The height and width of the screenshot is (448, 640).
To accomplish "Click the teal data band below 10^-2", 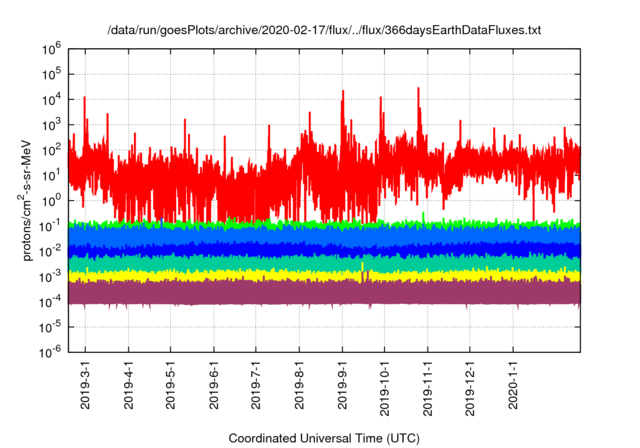I will tap(324, 263).
